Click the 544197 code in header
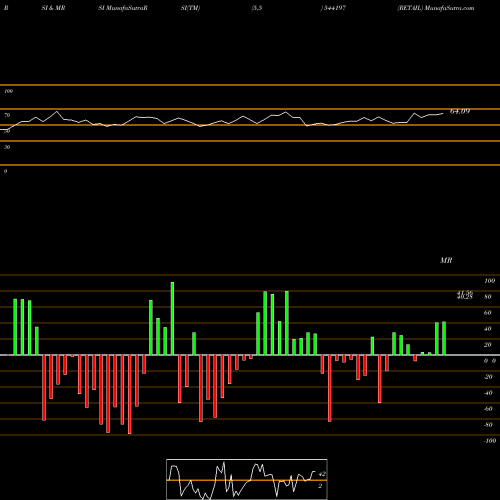The width and height of the screenshot is (500, 500). pos(334,8)
